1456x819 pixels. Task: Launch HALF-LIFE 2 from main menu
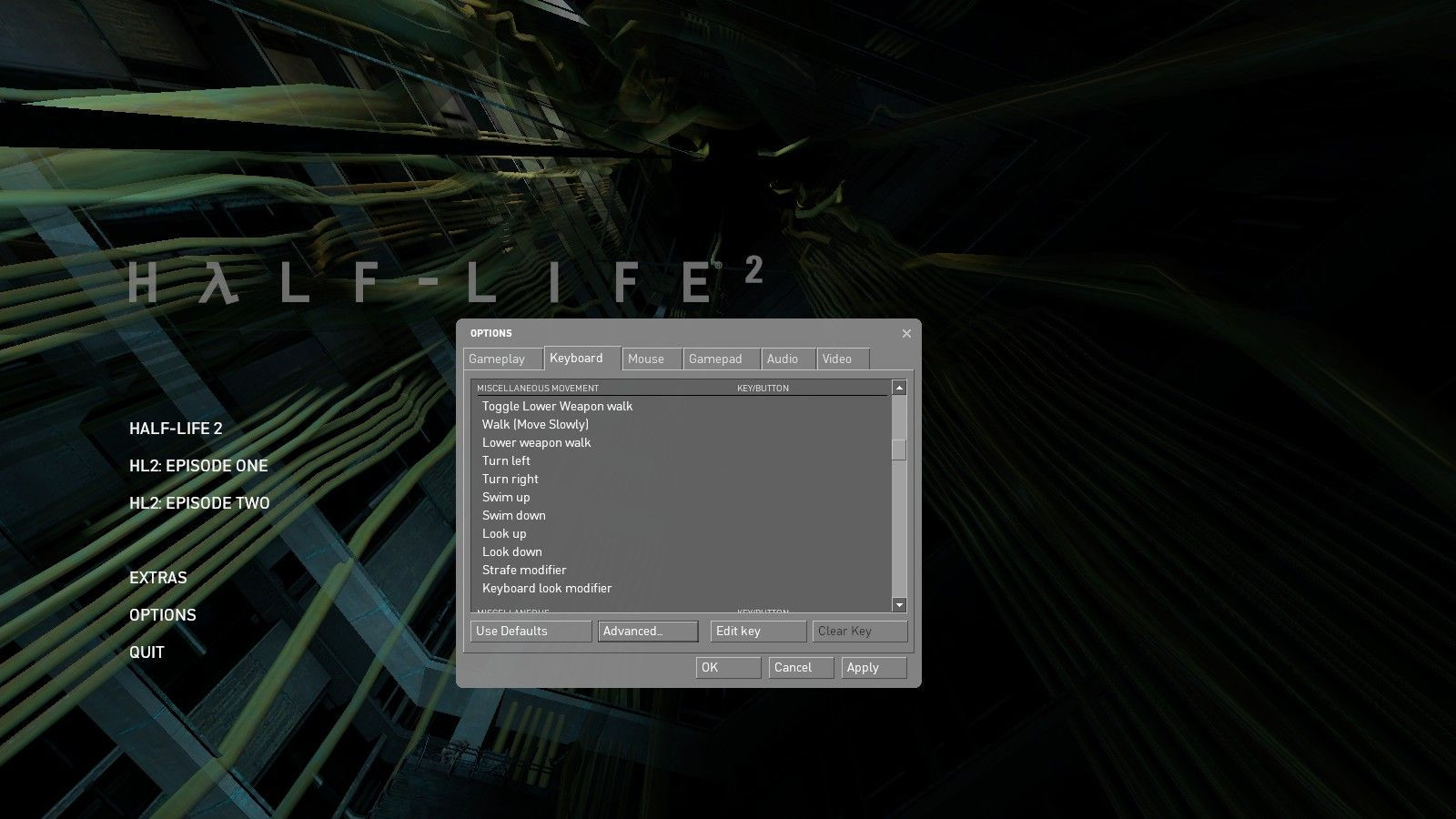pyautogui.click(x=176, y=429)
